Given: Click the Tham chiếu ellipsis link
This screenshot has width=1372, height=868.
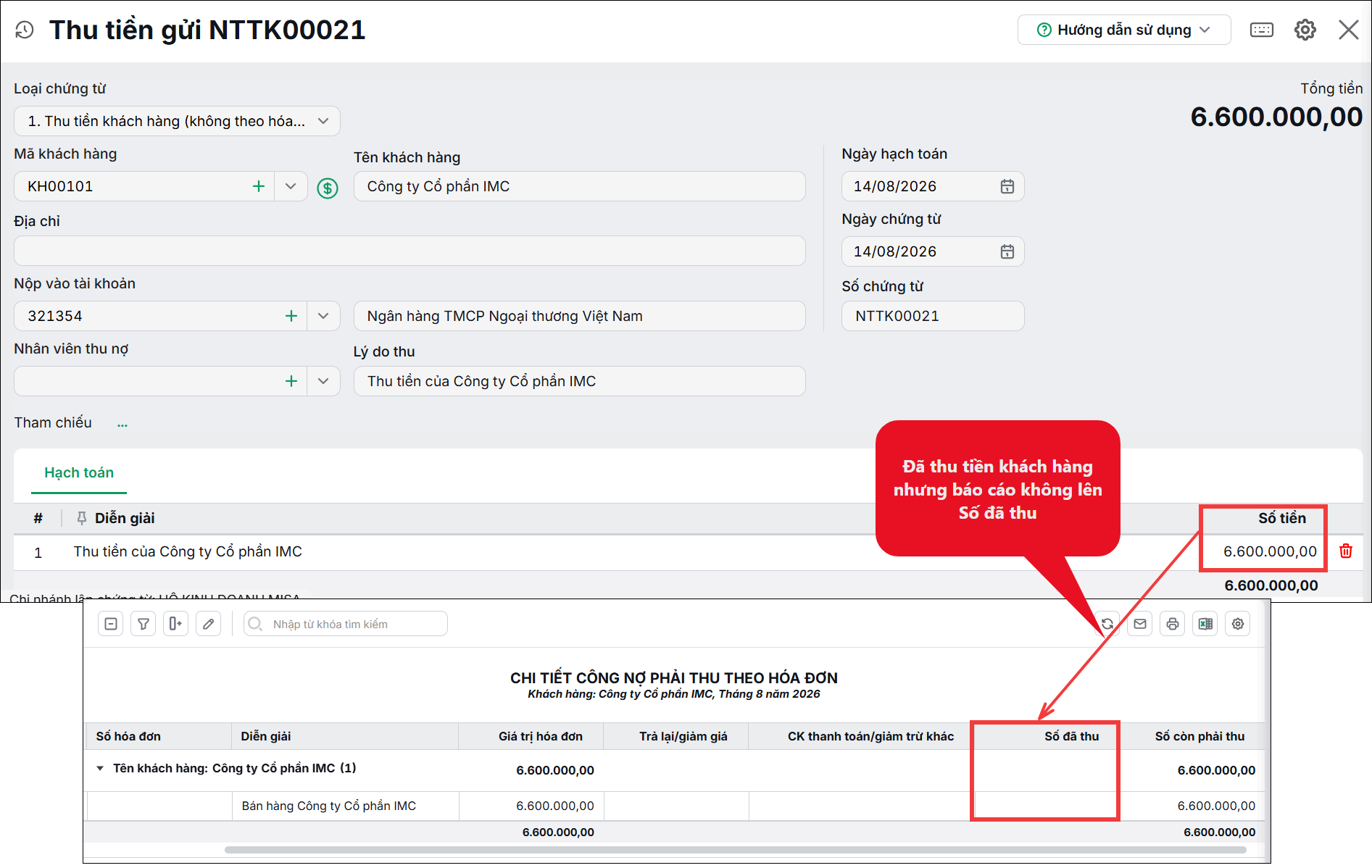Looking at the screenshot, I should [x=122, y=424].
